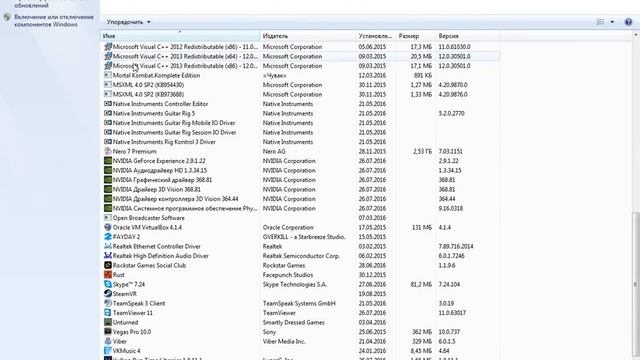Viewport: 640px width, 360px height.
Task: Click publisher Smartly Dressed Games
Action: tap(293, 322)
